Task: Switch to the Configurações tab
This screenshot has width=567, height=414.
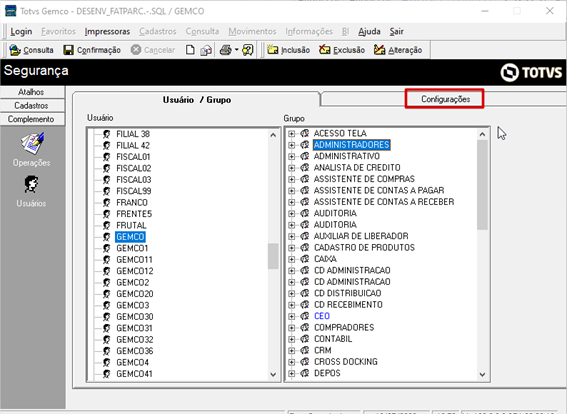Action: pos(445,99)
